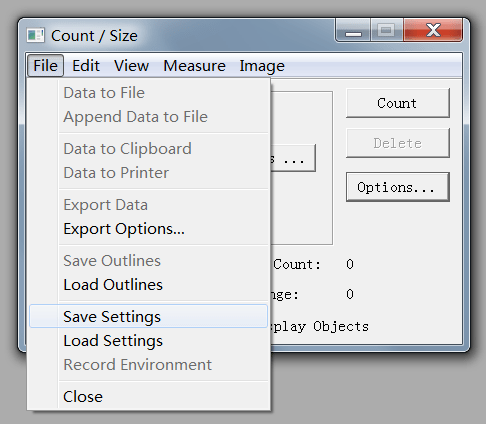Choose Save Settings in the menu
The width and height of the screenshot is (486, 424).
coord(148,316)
